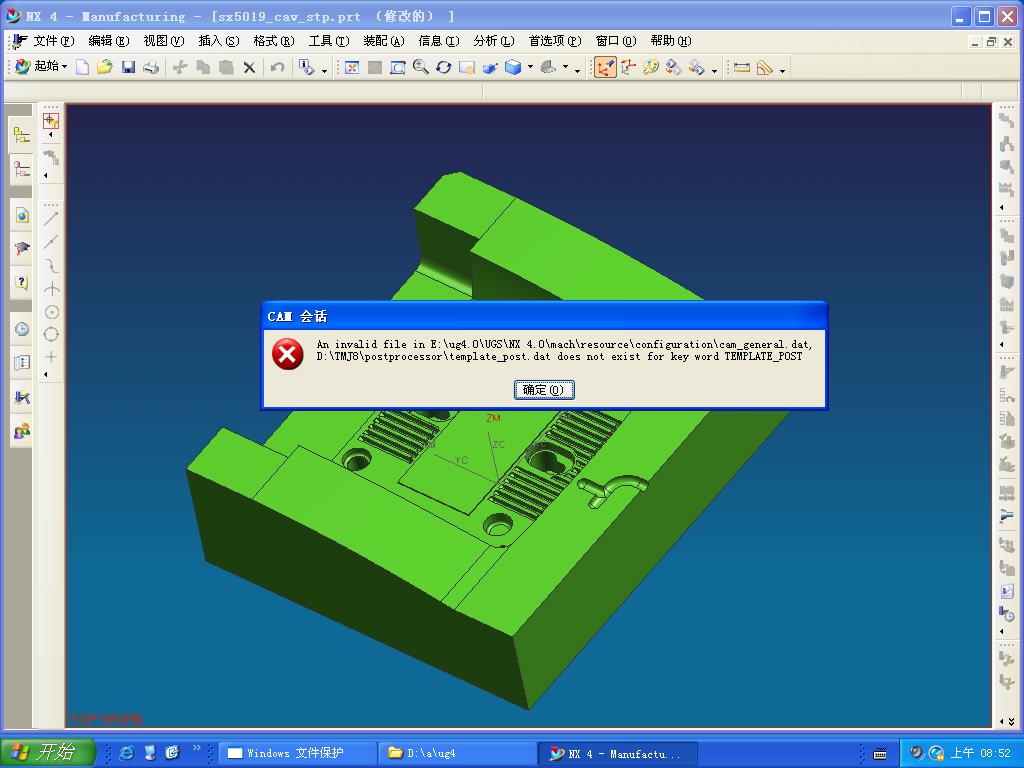Open the 起始 Start dropdown
Viewport: 1024px width, 768px height.
pyautogui.click(x=41, y=66)
